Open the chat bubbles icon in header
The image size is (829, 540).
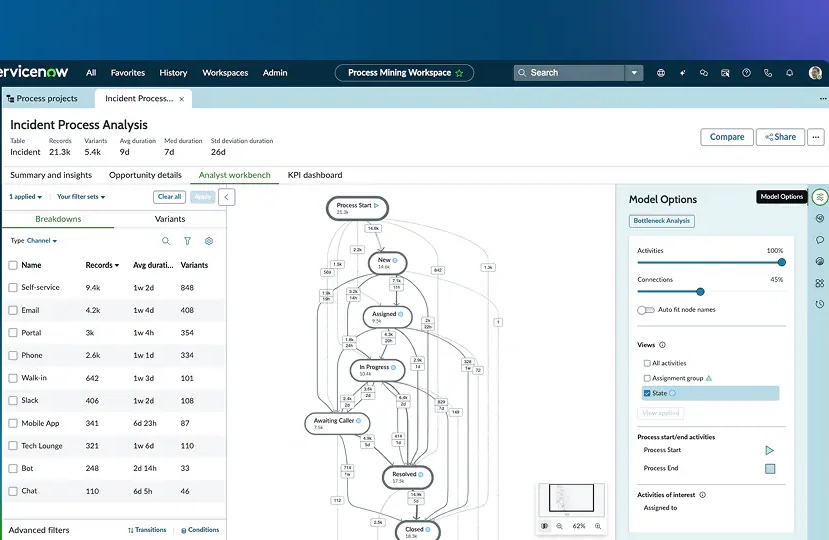tap(704, 73)
